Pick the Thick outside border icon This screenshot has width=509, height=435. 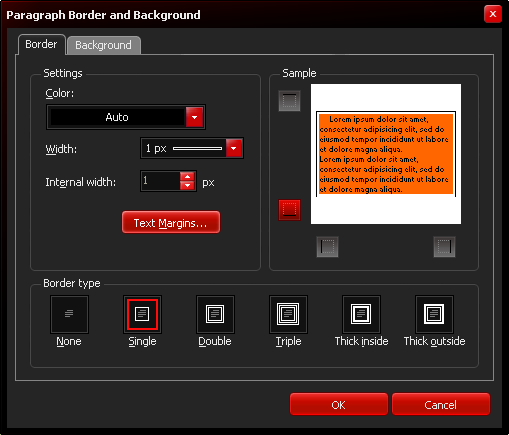pyautogui.click(x=434, y=314)
